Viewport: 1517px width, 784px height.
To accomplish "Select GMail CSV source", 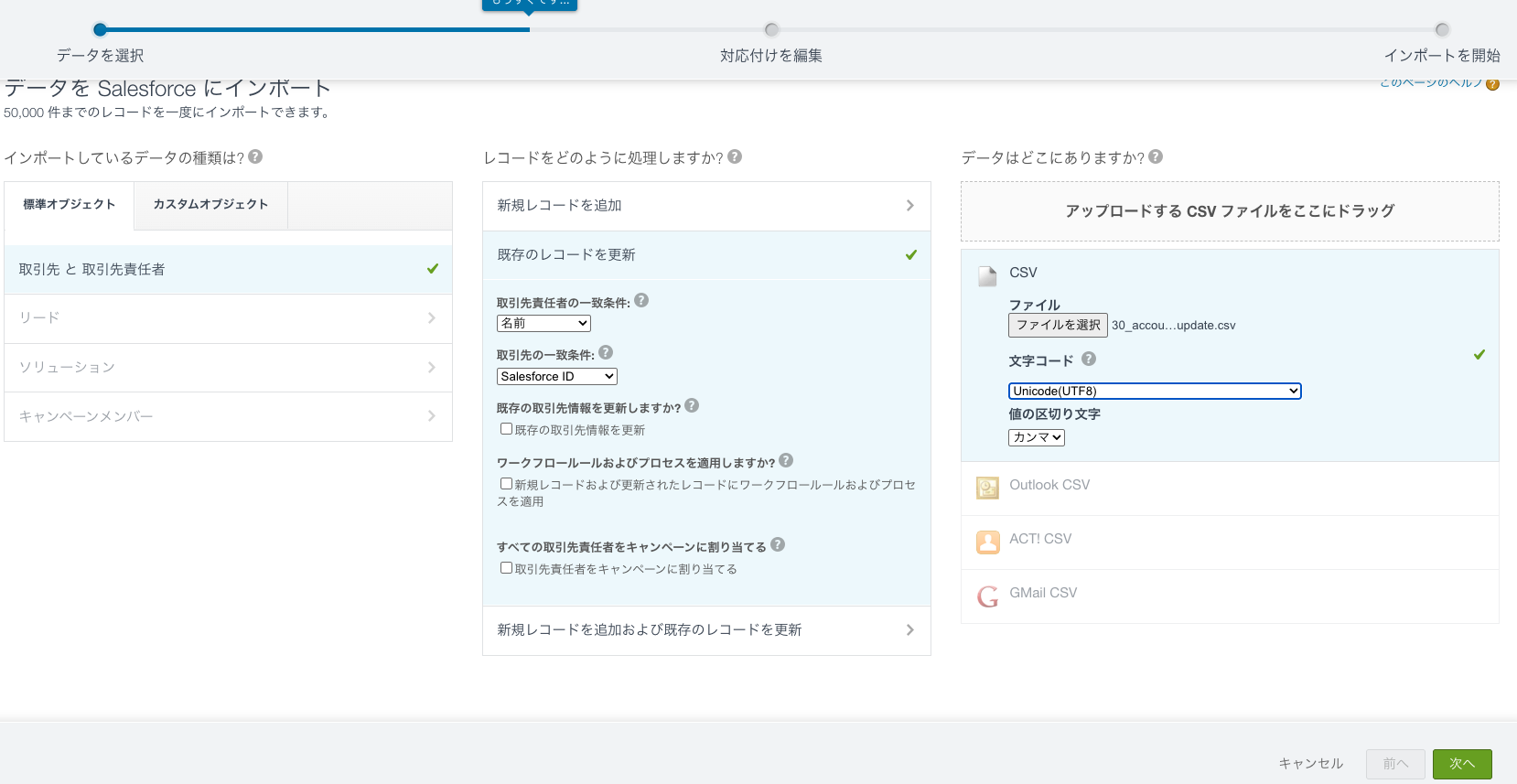I will pyautogui.click(x=1230, y=596).
